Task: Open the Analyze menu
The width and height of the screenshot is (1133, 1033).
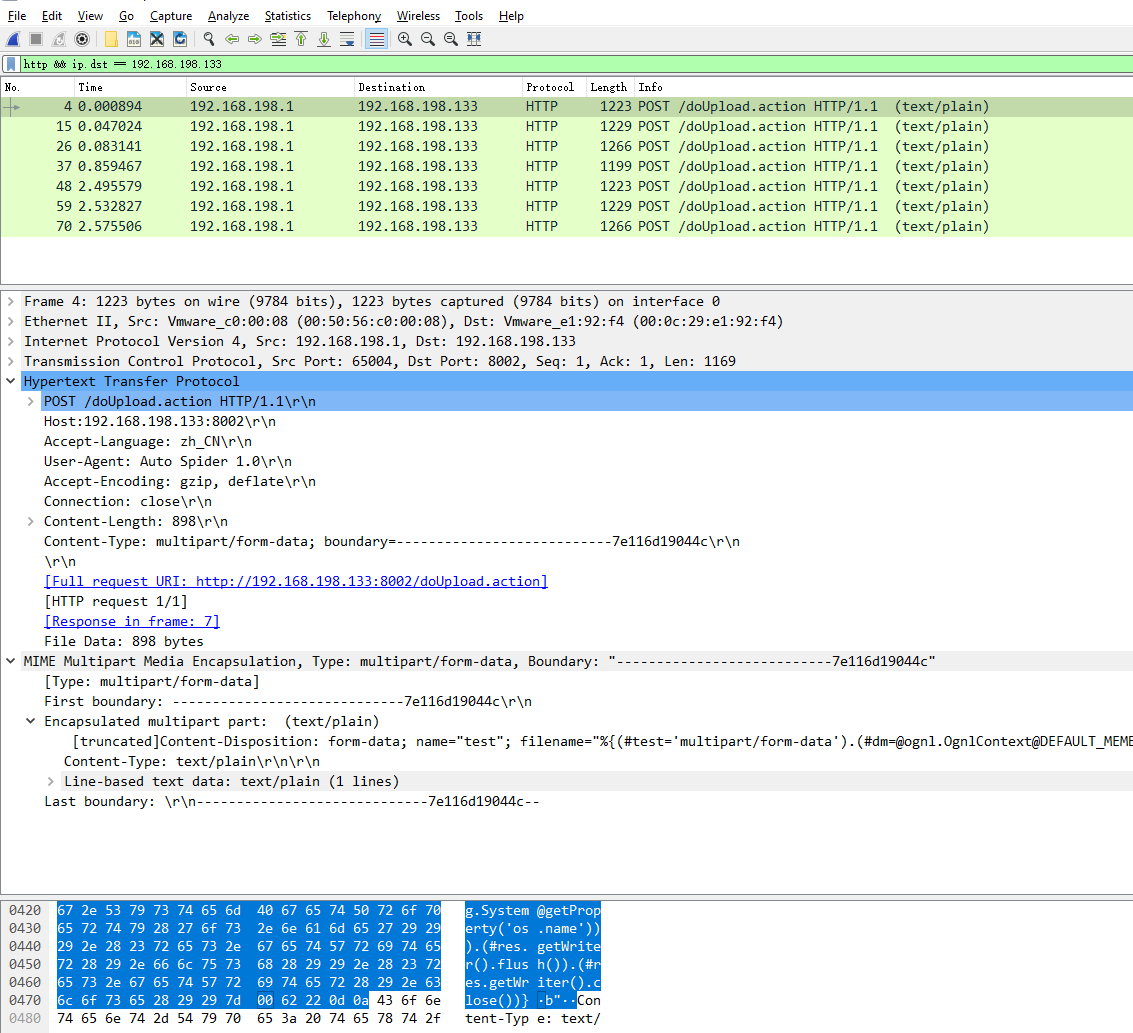Action: click(228, 16)
